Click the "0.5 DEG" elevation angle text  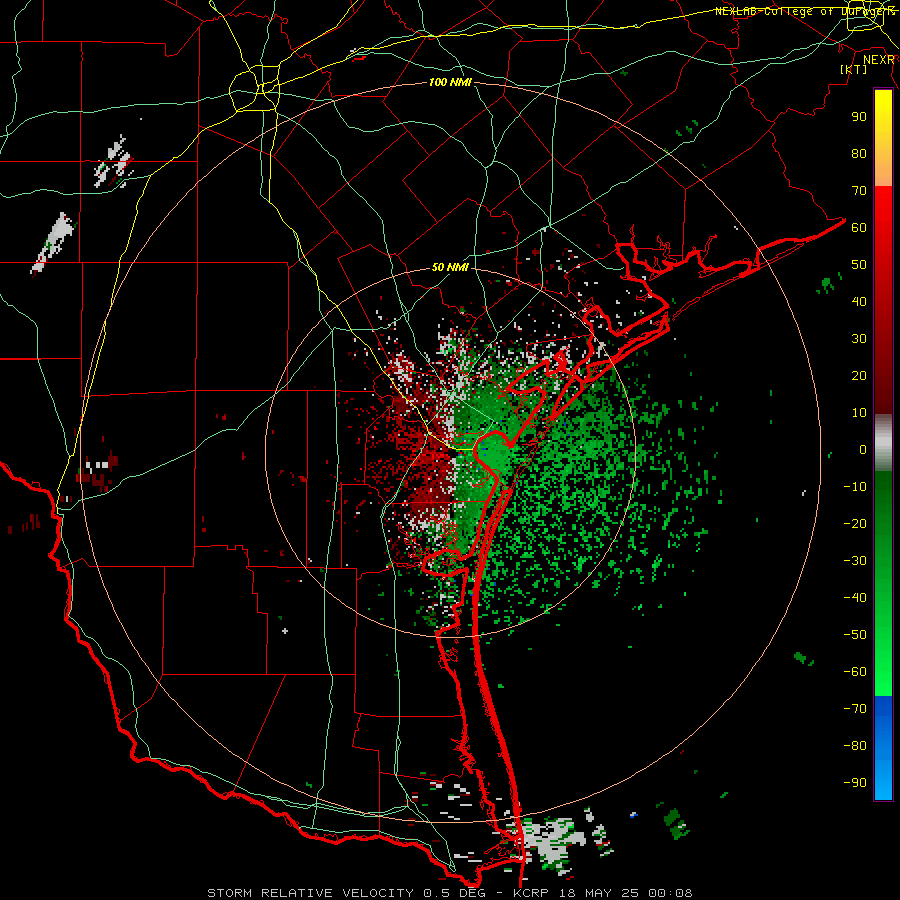[455, 893]
